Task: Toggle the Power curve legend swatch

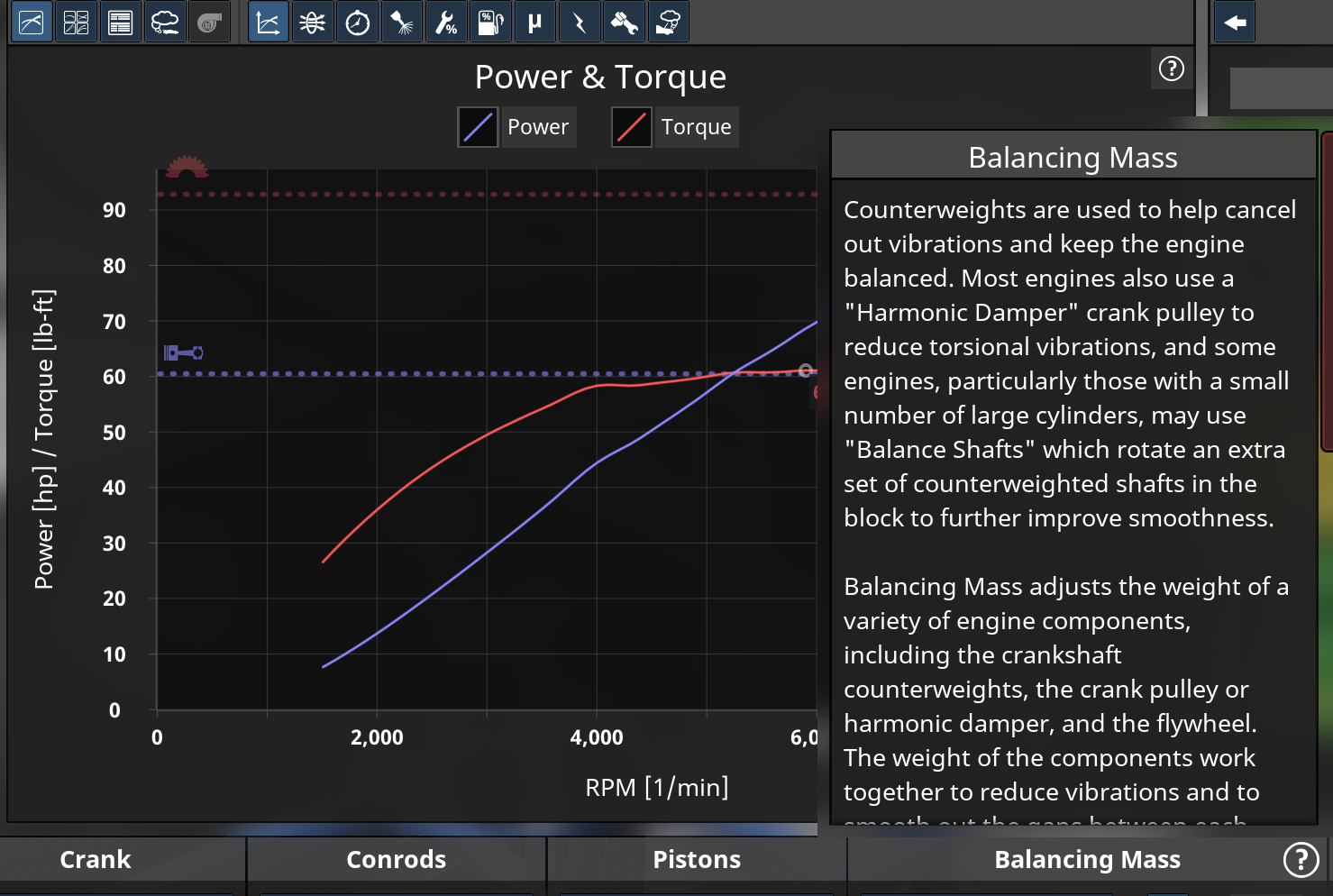Action: [478, 127]
